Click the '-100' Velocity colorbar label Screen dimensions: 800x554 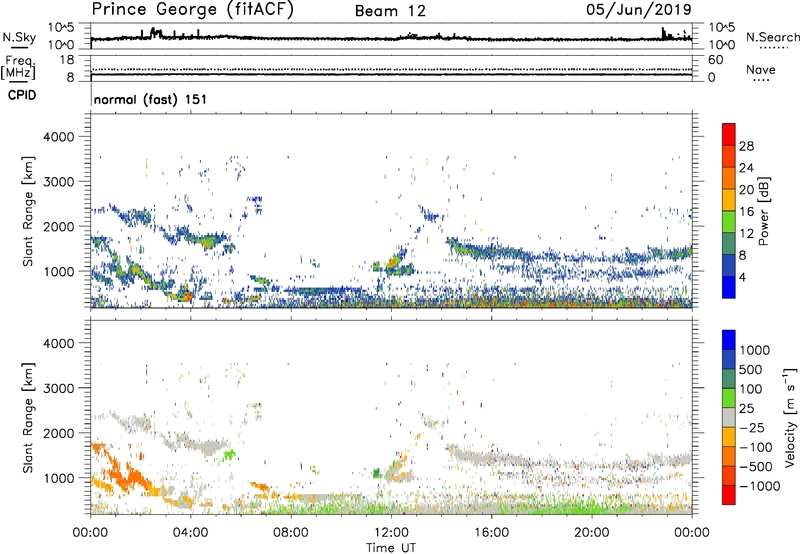(756, 447)
